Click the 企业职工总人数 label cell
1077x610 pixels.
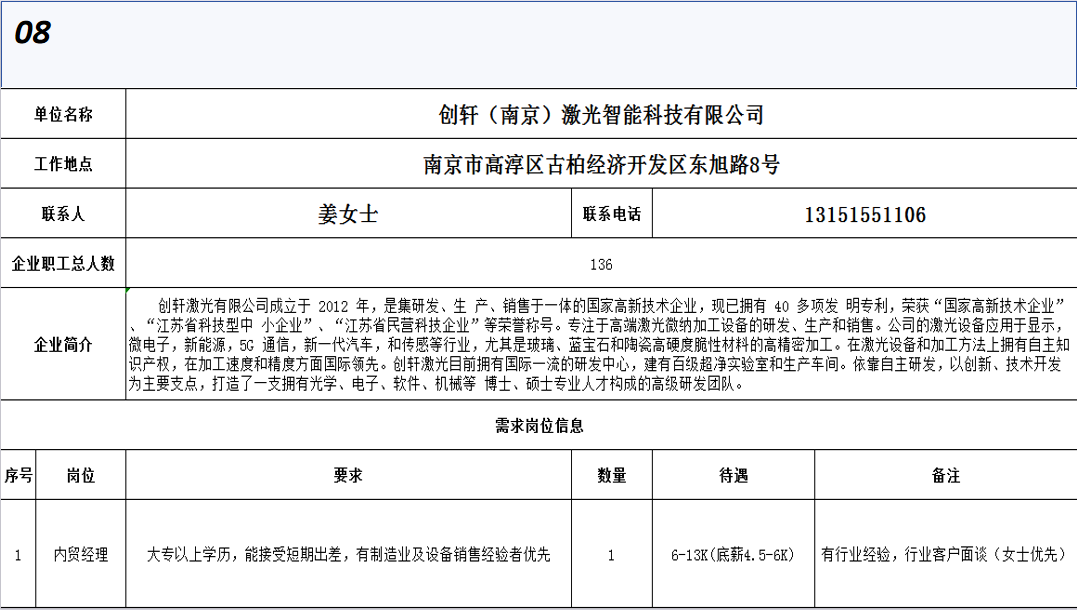click(63, 264)
